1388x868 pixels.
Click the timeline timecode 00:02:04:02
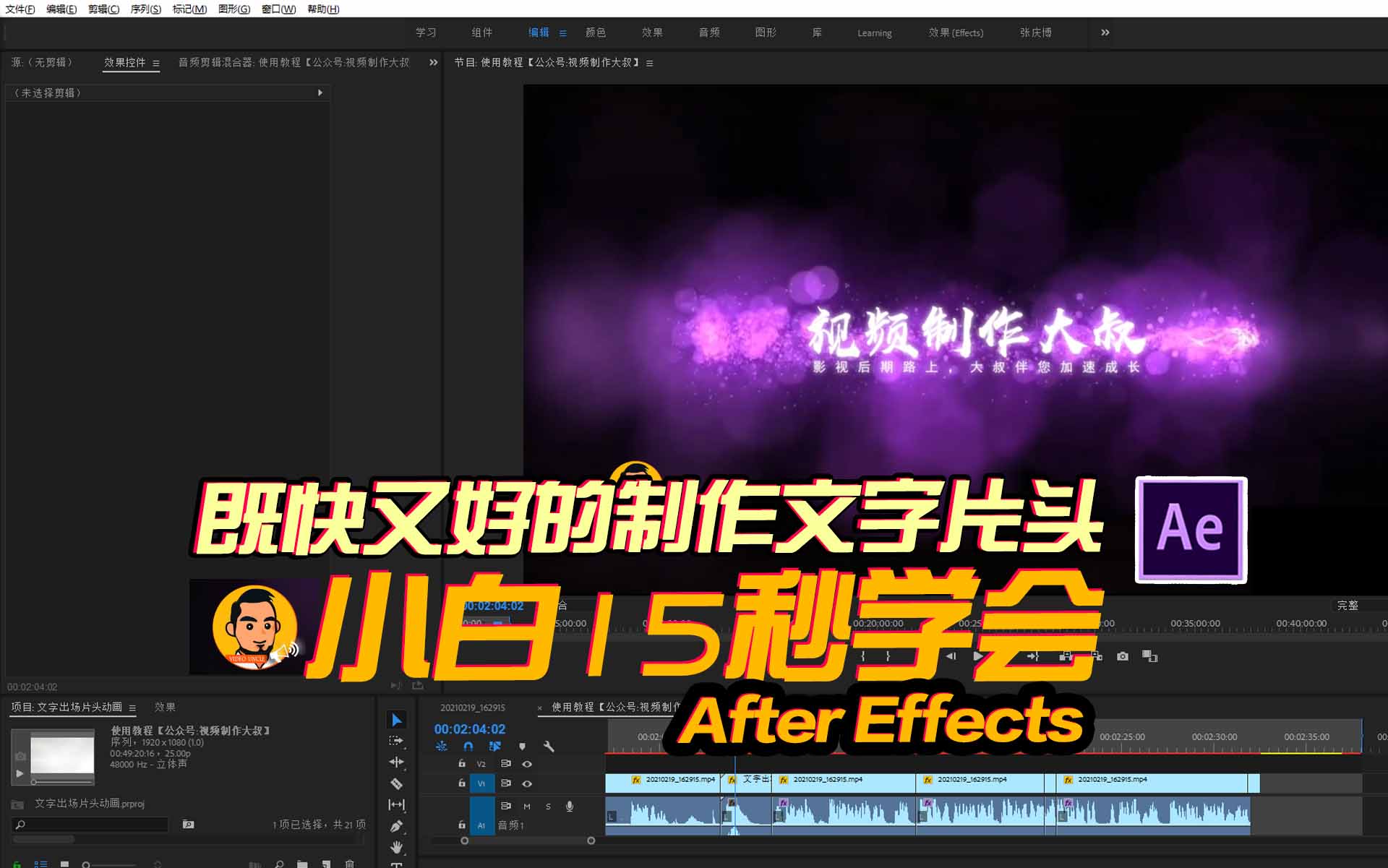[470, 729]
